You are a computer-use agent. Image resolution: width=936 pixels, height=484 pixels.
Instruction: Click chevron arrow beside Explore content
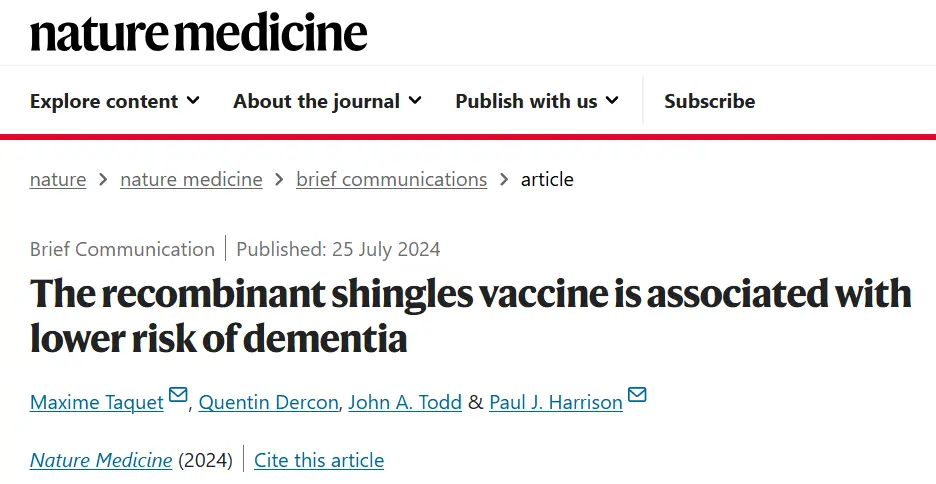coord(193,100)
